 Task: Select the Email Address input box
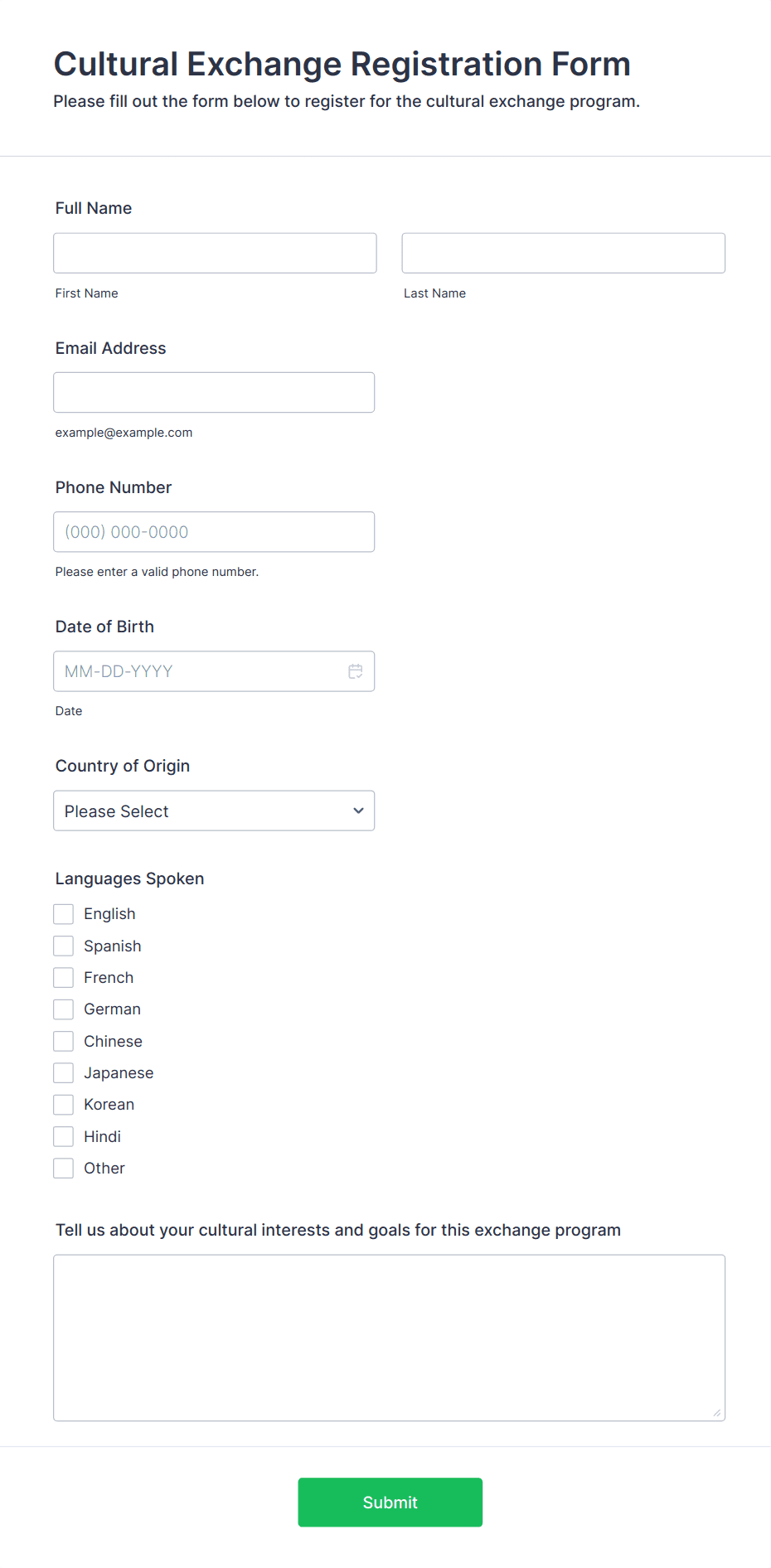click(214, 392)
